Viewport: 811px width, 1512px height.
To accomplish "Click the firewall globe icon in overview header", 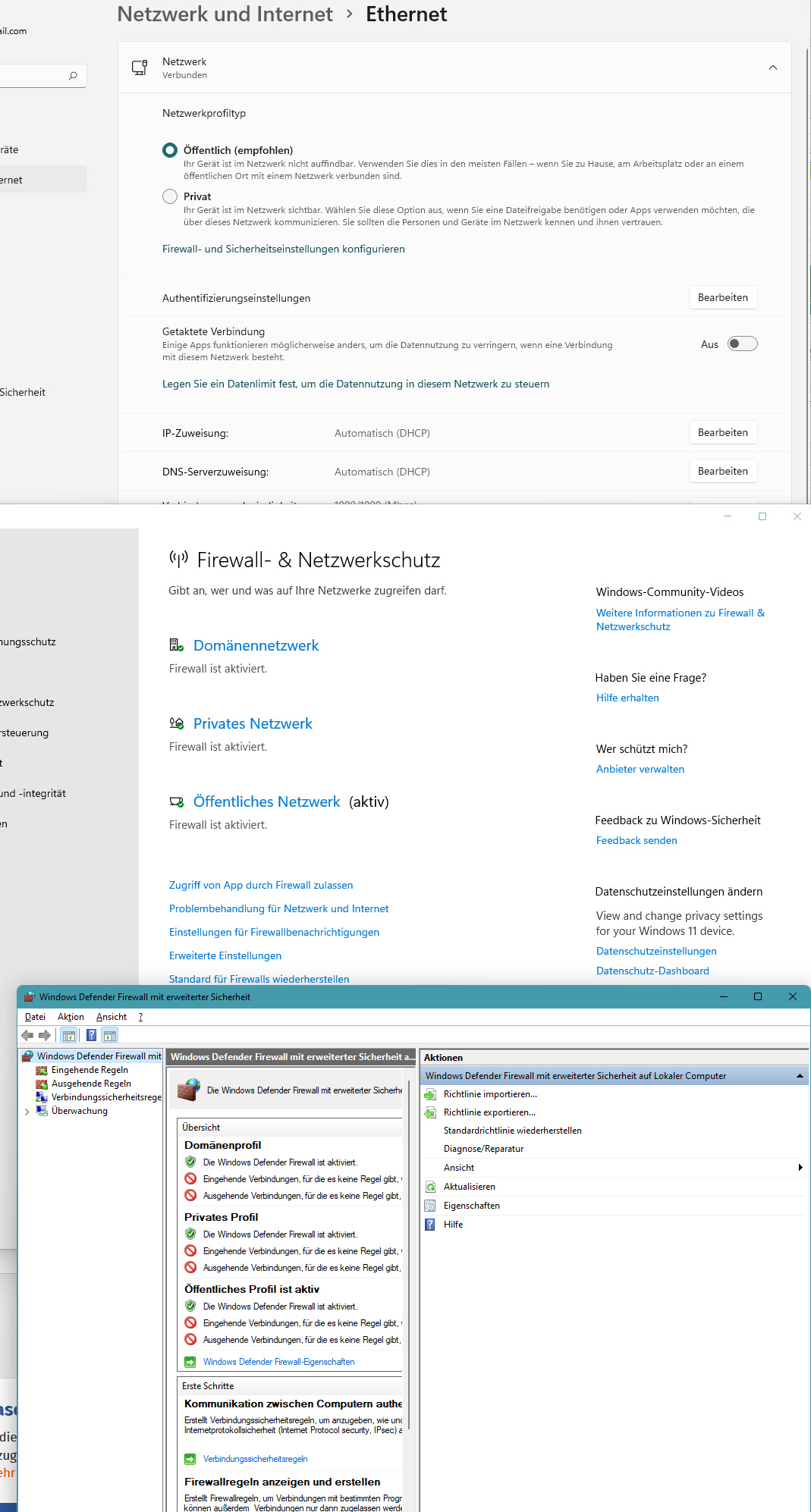I will pos(189,1090).
